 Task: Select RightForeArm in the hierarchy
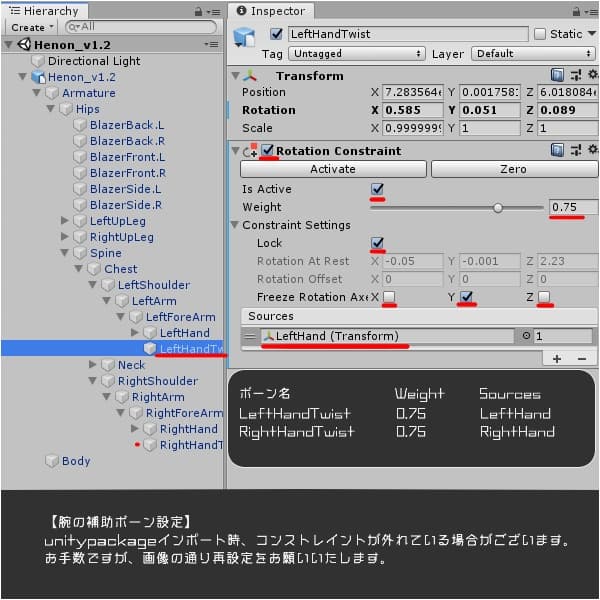point(184,413)
